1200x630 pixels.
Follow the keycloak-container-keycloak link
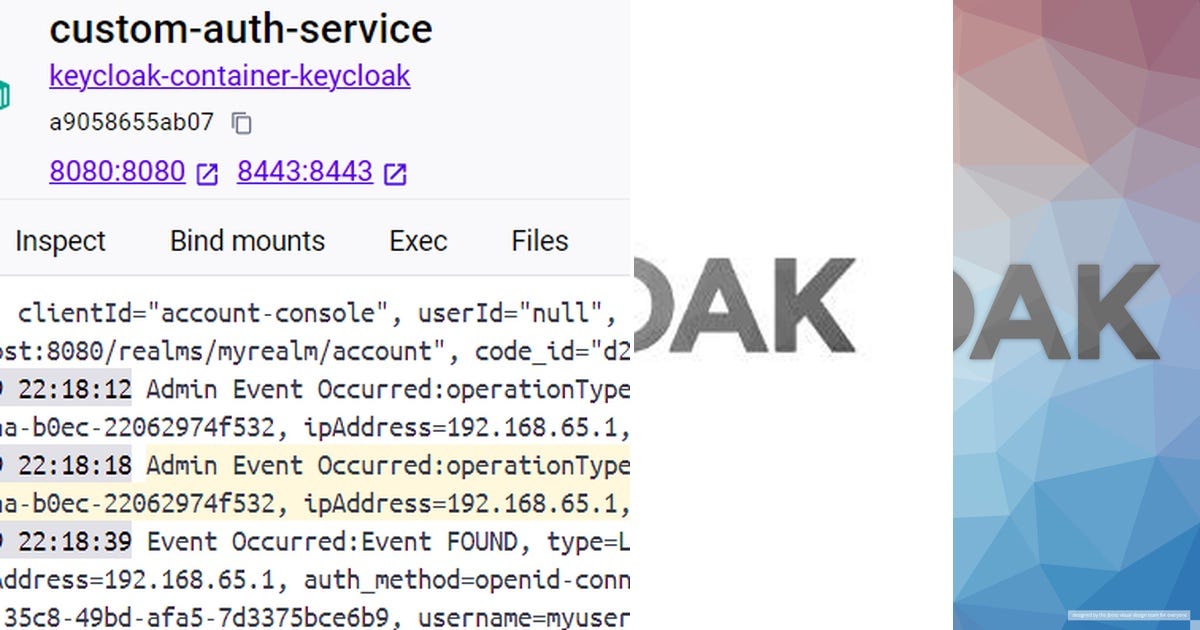click(229, 76)
